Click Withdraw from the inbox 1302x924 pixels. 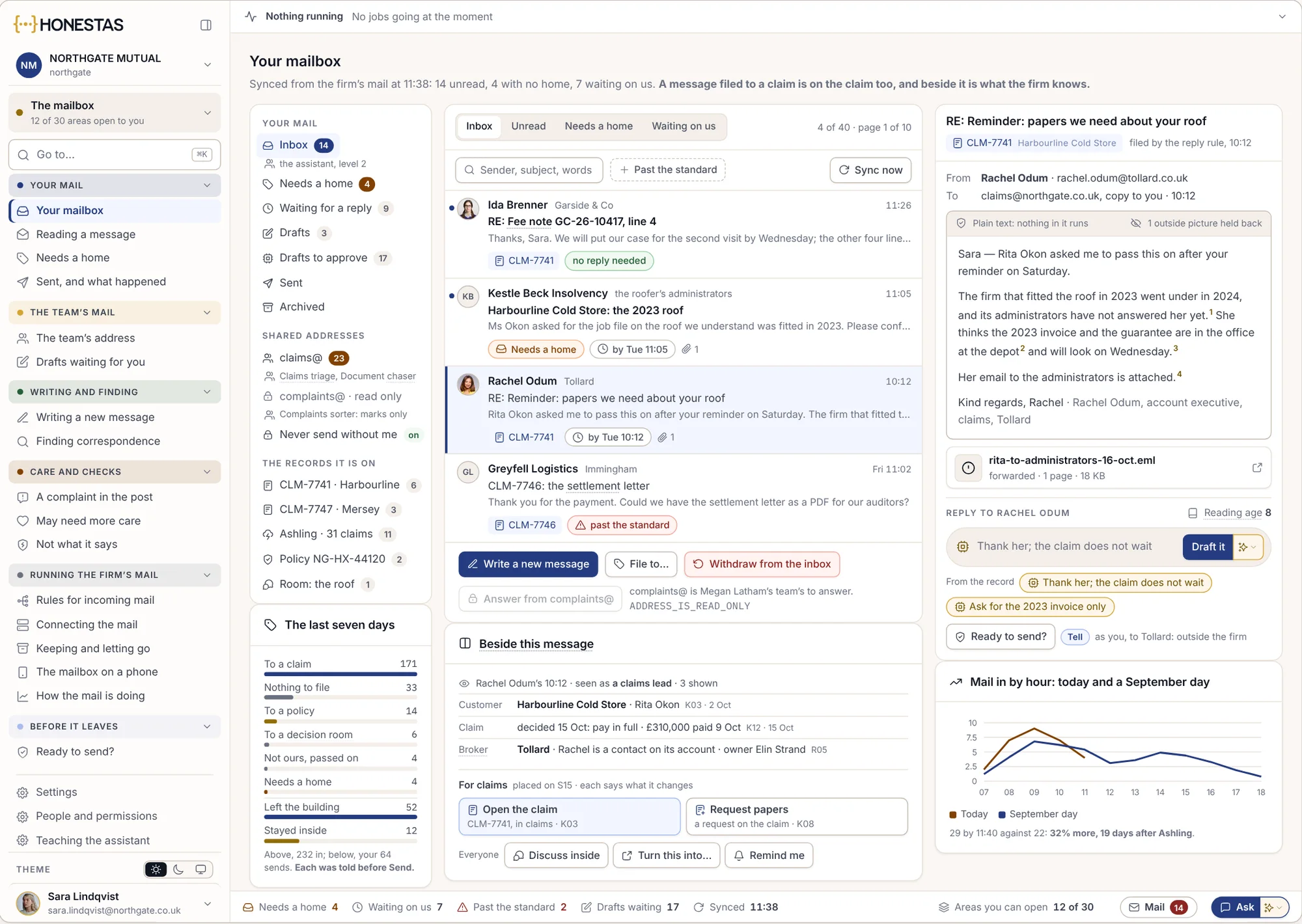(x=762, y=564)
